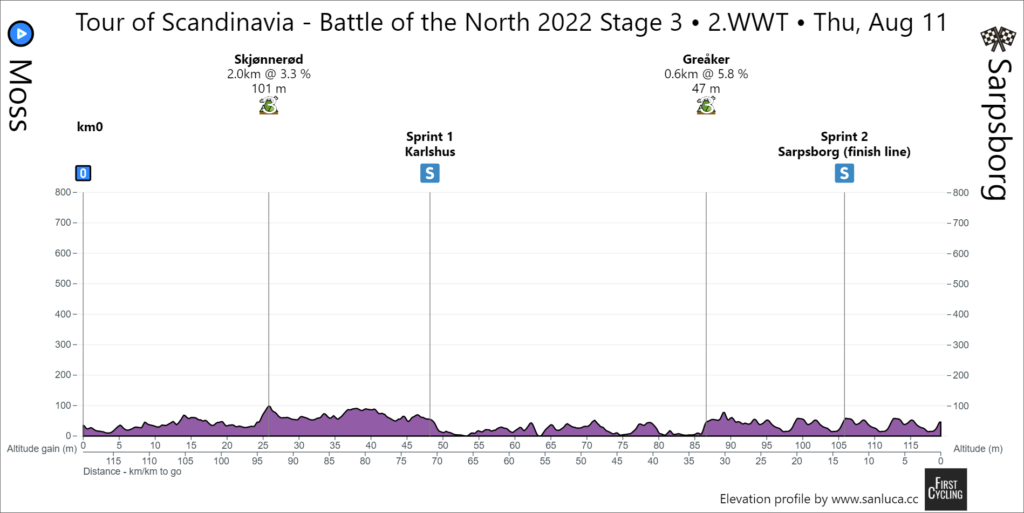
Task: Click the purple elevation peak at Skjønnerød
Action: [269, 410]
